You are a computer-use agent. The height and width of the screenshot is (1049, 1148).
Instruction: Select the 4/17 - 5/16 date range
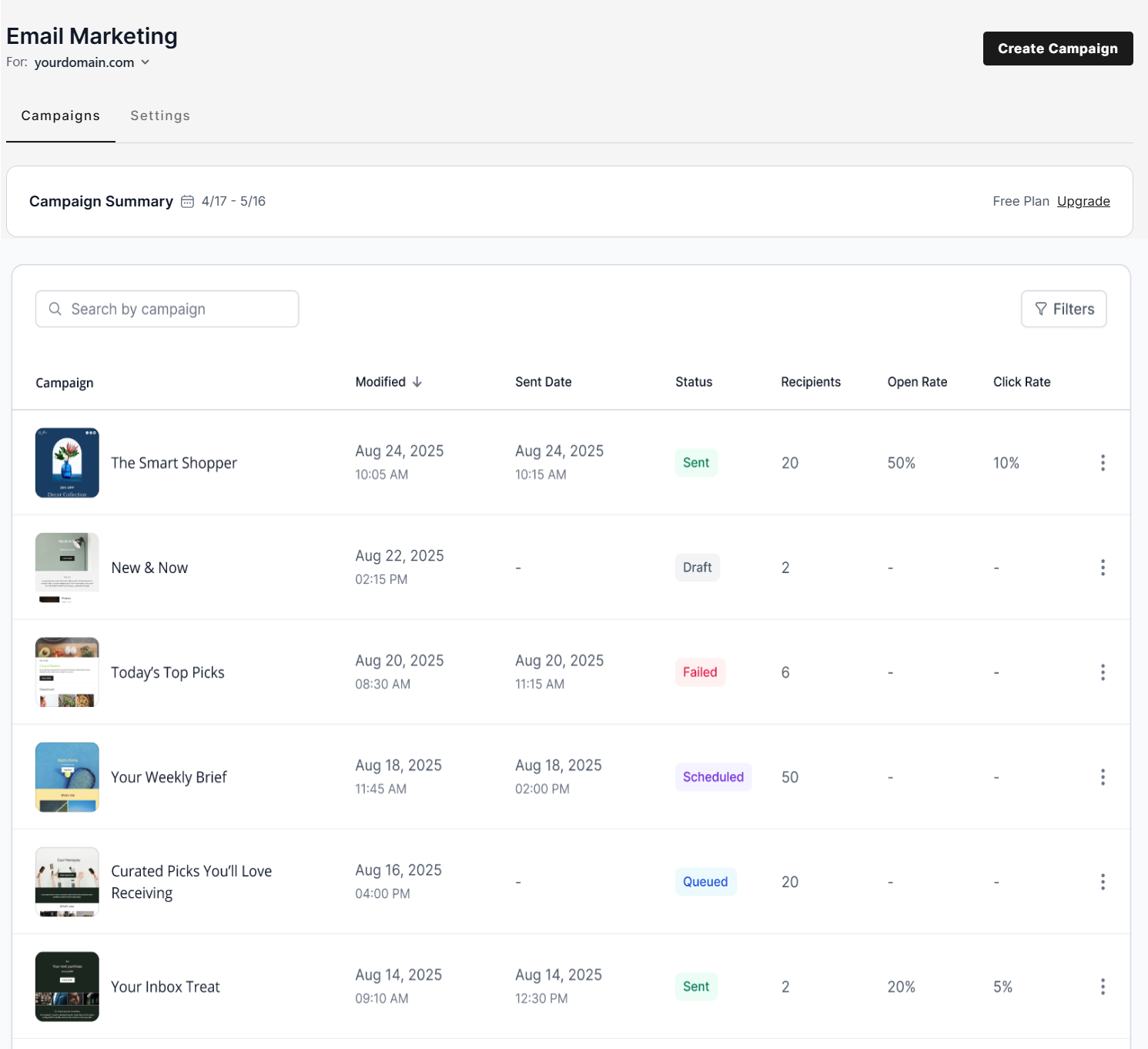pyautogui.click(x=233, y=201)
